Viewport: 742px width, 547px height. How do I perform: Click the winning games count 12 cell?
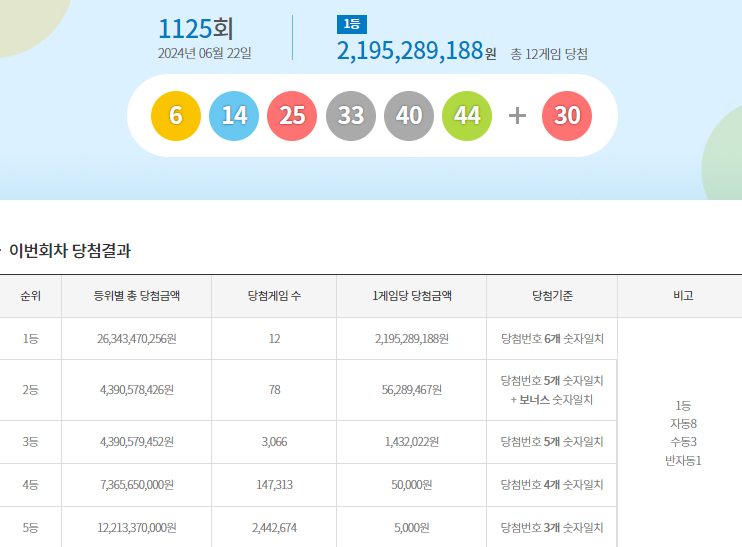coord(274,339)
